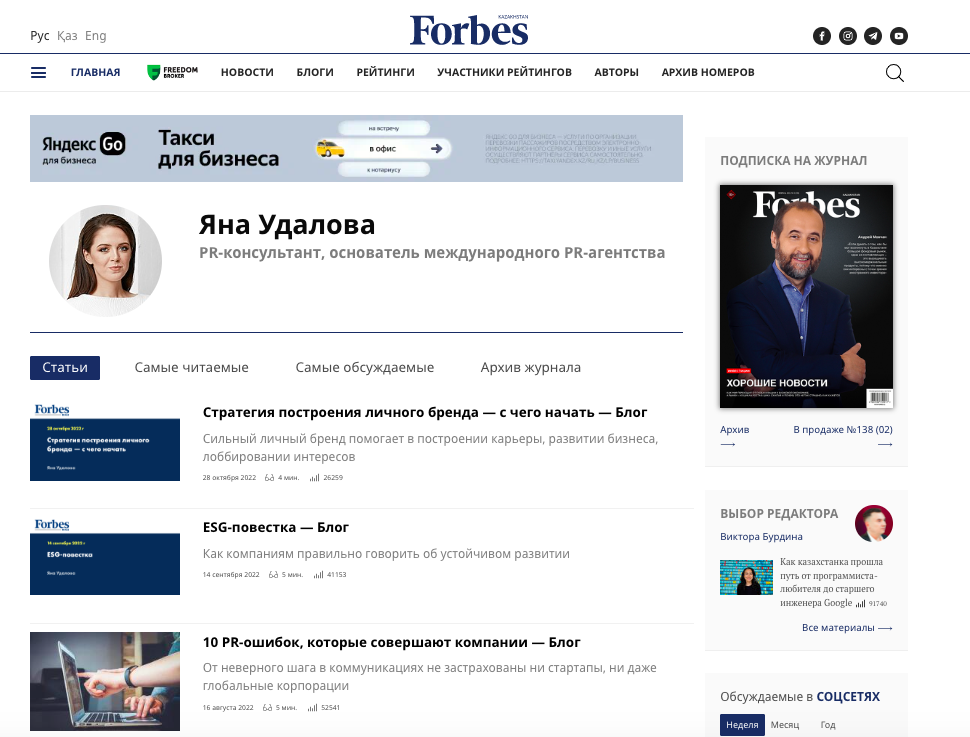
Task: Click the ВЫБОР РЕДАКТОРА heading
Action: [x=779, y=514]
